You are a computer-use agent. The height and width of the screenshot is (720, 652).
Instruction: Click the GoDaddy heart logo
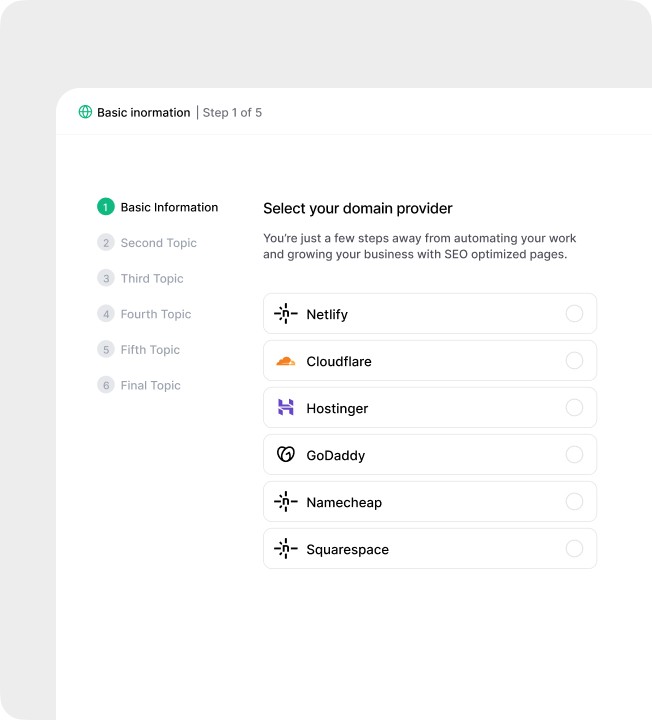click(286, 455)
